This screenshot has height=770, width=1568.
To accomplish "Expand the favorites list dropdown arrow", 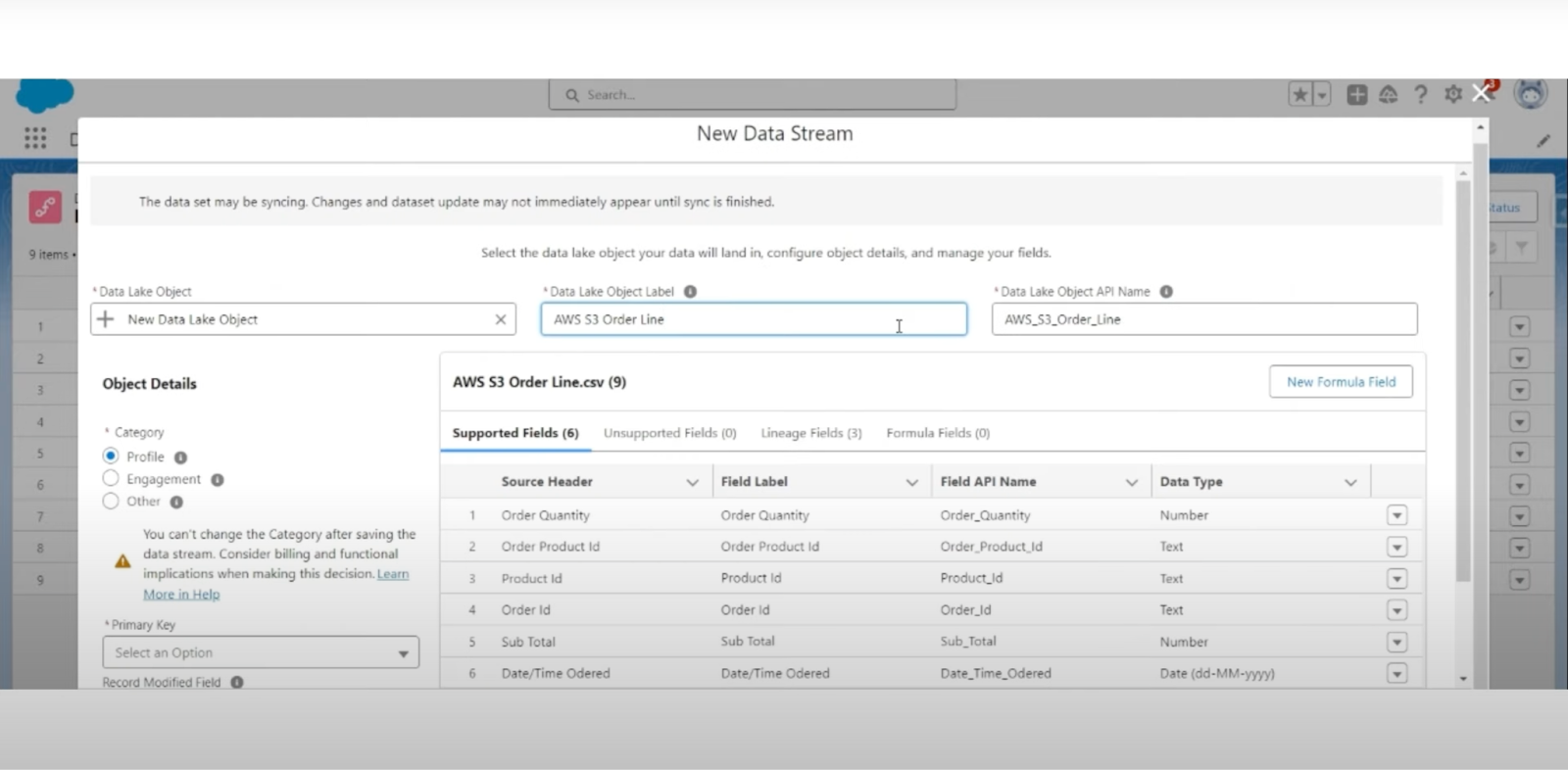I will (x=1322, y=95).
